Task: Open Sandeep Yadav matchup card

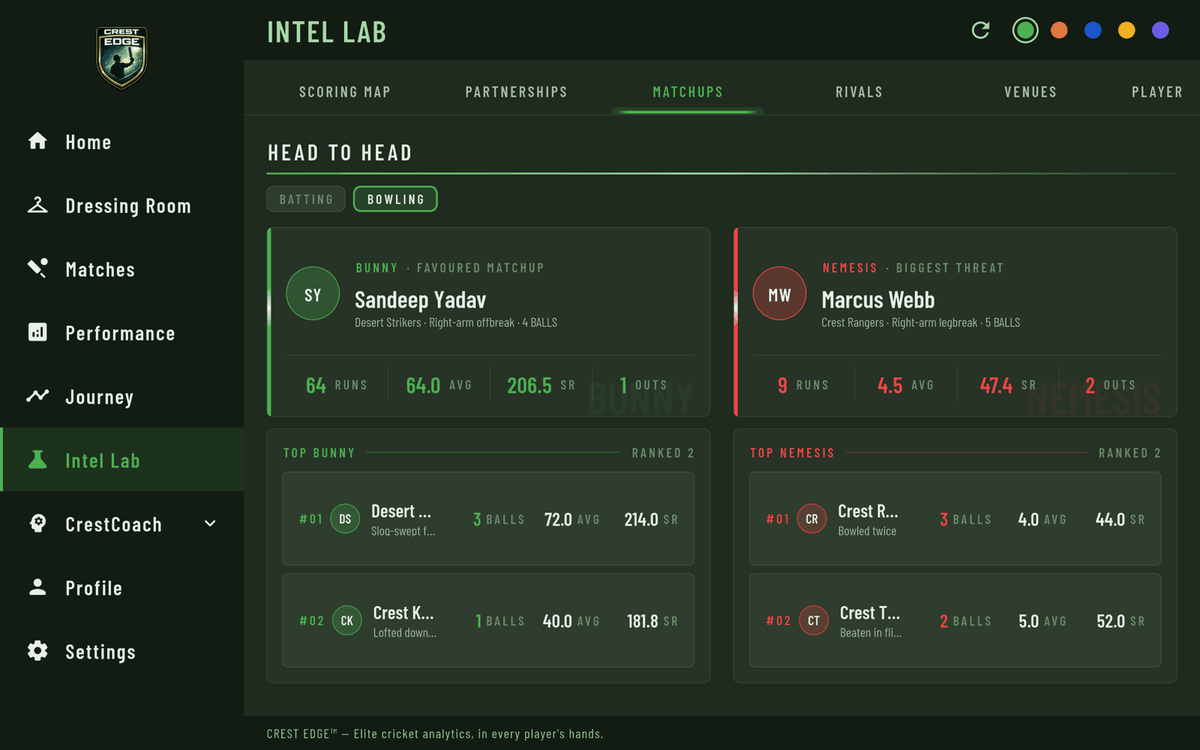Action: click(x=489, y=321)
